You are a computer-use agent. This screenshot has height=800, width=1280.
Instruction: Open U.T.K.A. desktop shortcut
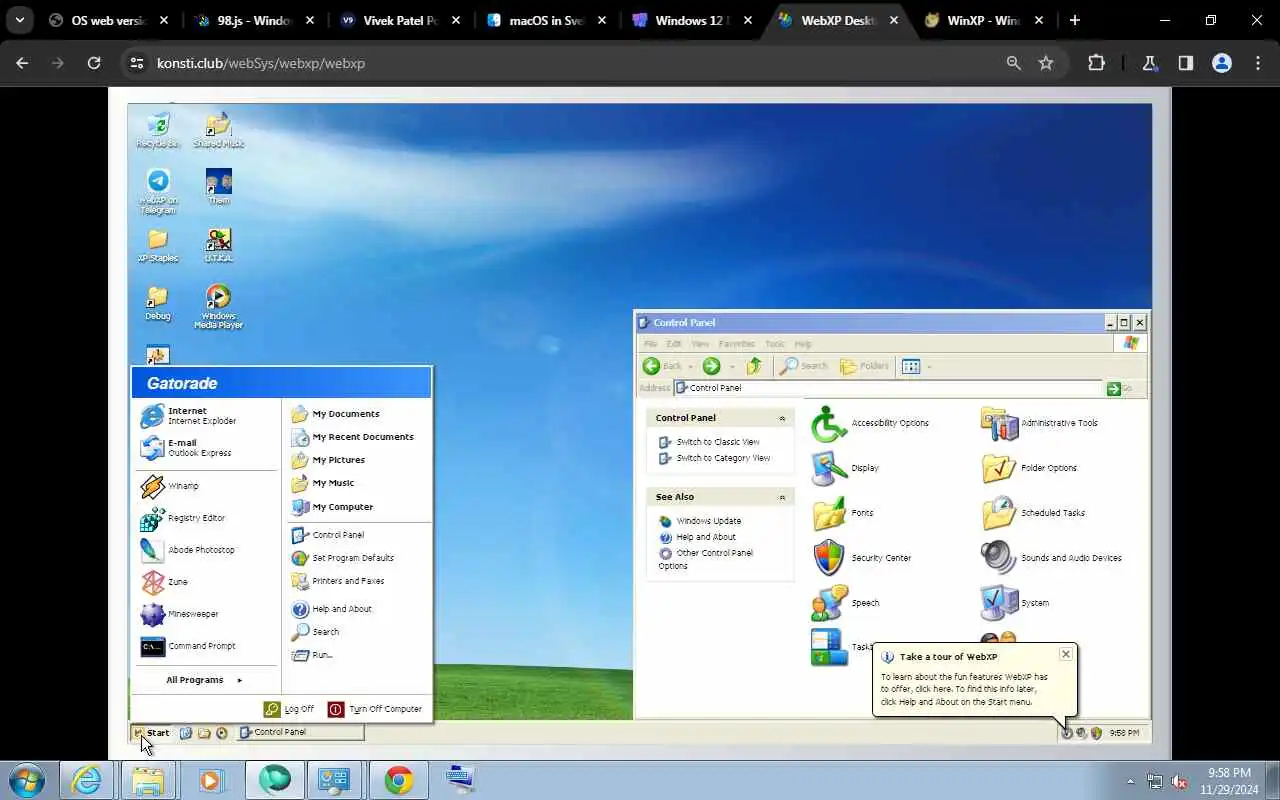coord(218,245)
